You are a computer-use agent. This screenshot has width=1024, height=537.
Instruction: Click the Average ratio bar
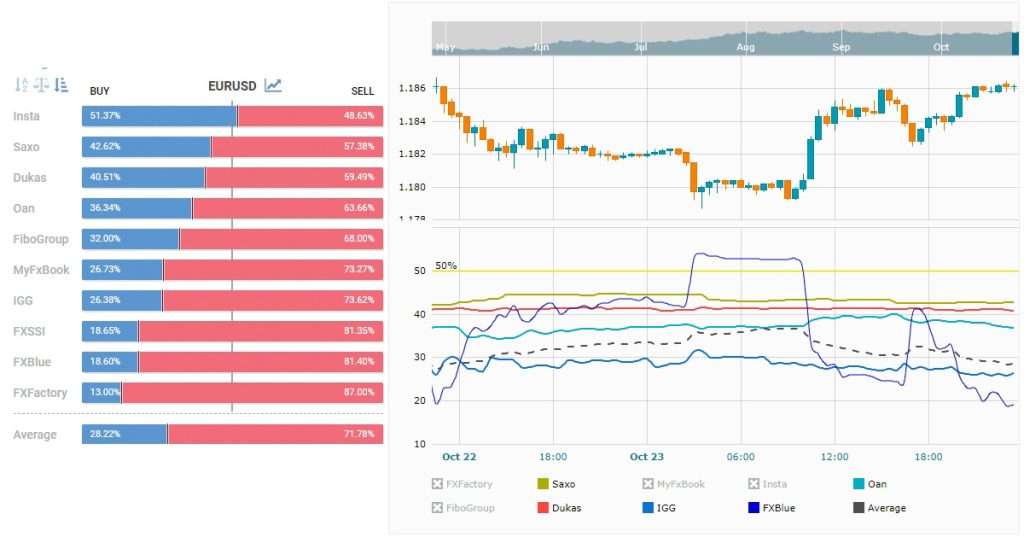(x=232, y=435)
